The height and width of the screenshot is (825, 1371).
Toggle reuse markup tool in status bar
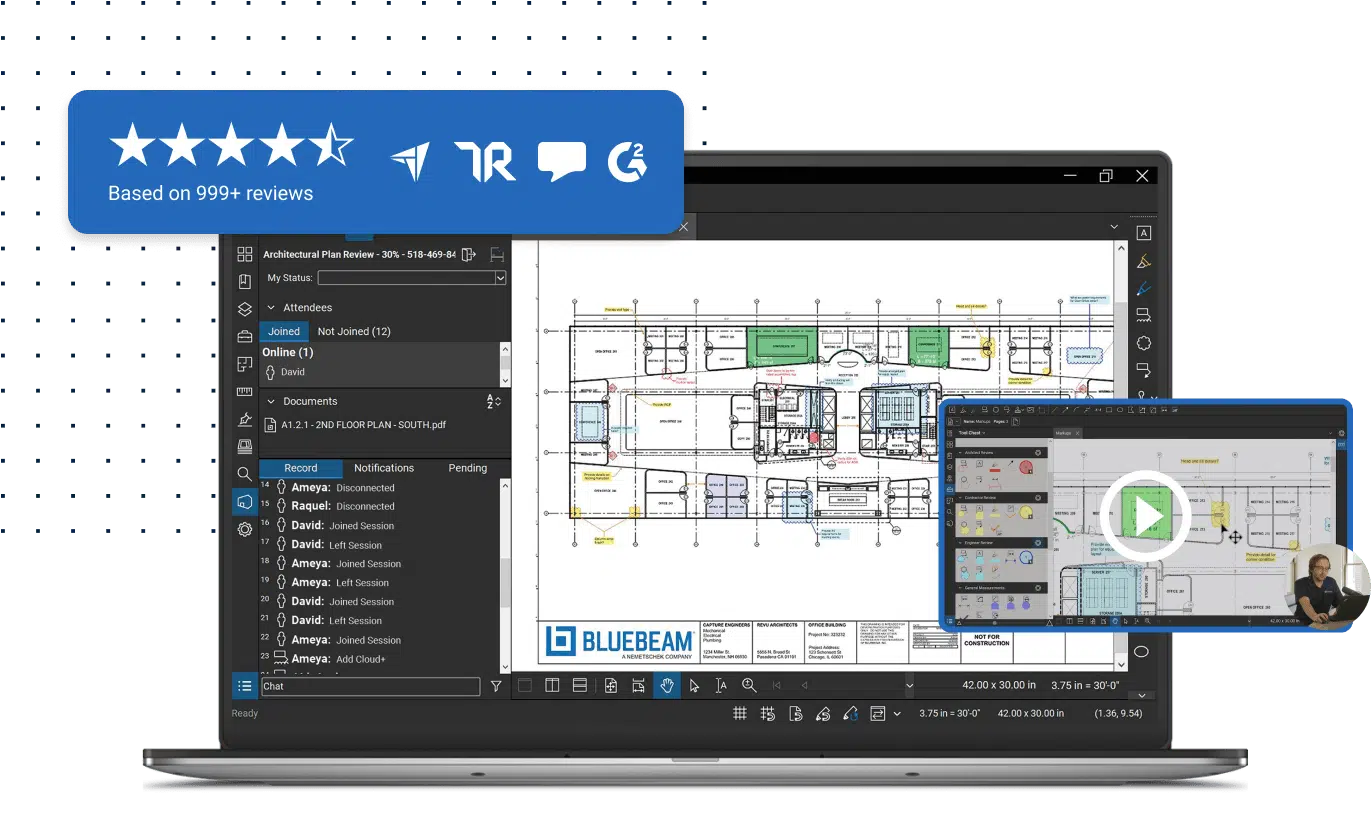tap(850, 713)
